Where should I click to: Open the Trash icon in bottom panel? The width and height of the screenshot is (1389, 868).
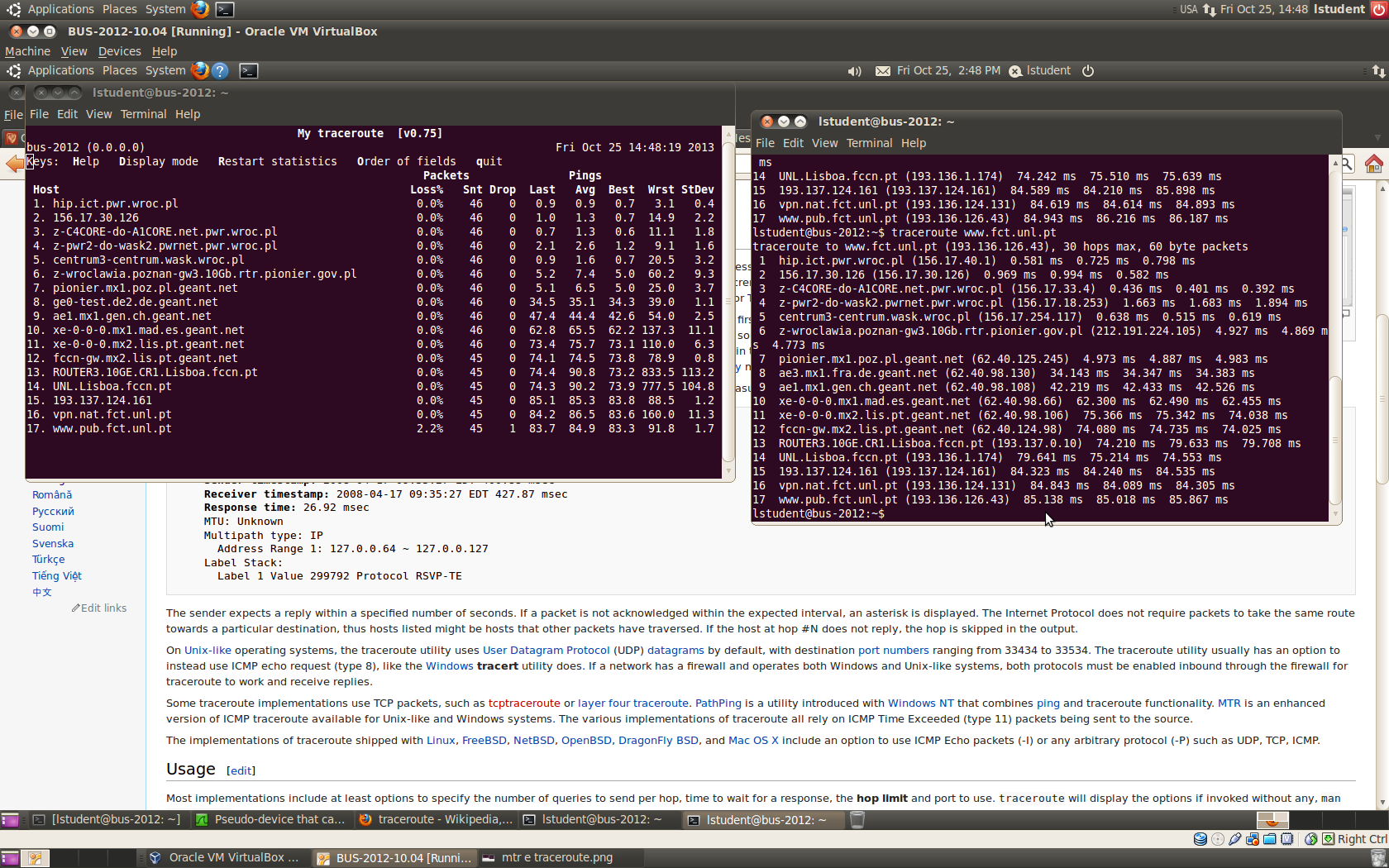click(857, 820)
